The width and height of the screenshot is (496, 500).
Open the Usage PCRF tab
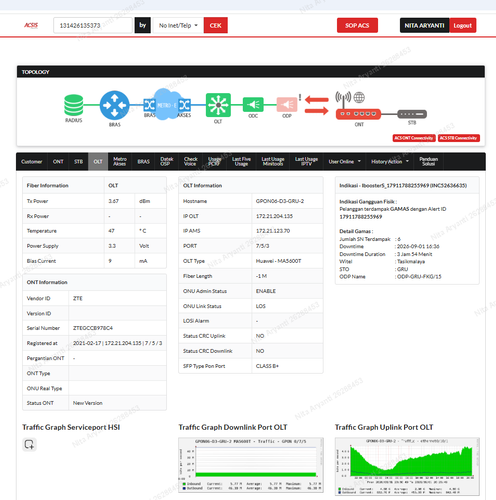(x=215, y=162)
